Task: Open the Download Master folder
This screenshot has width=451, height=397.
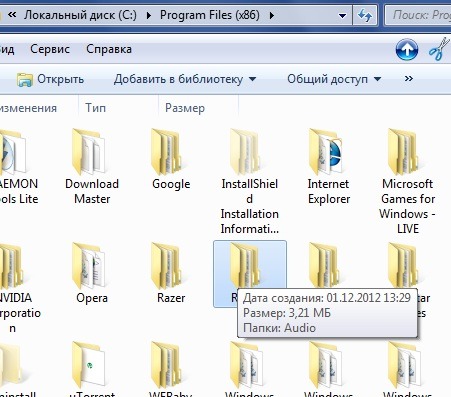Action: coord(92,167)
